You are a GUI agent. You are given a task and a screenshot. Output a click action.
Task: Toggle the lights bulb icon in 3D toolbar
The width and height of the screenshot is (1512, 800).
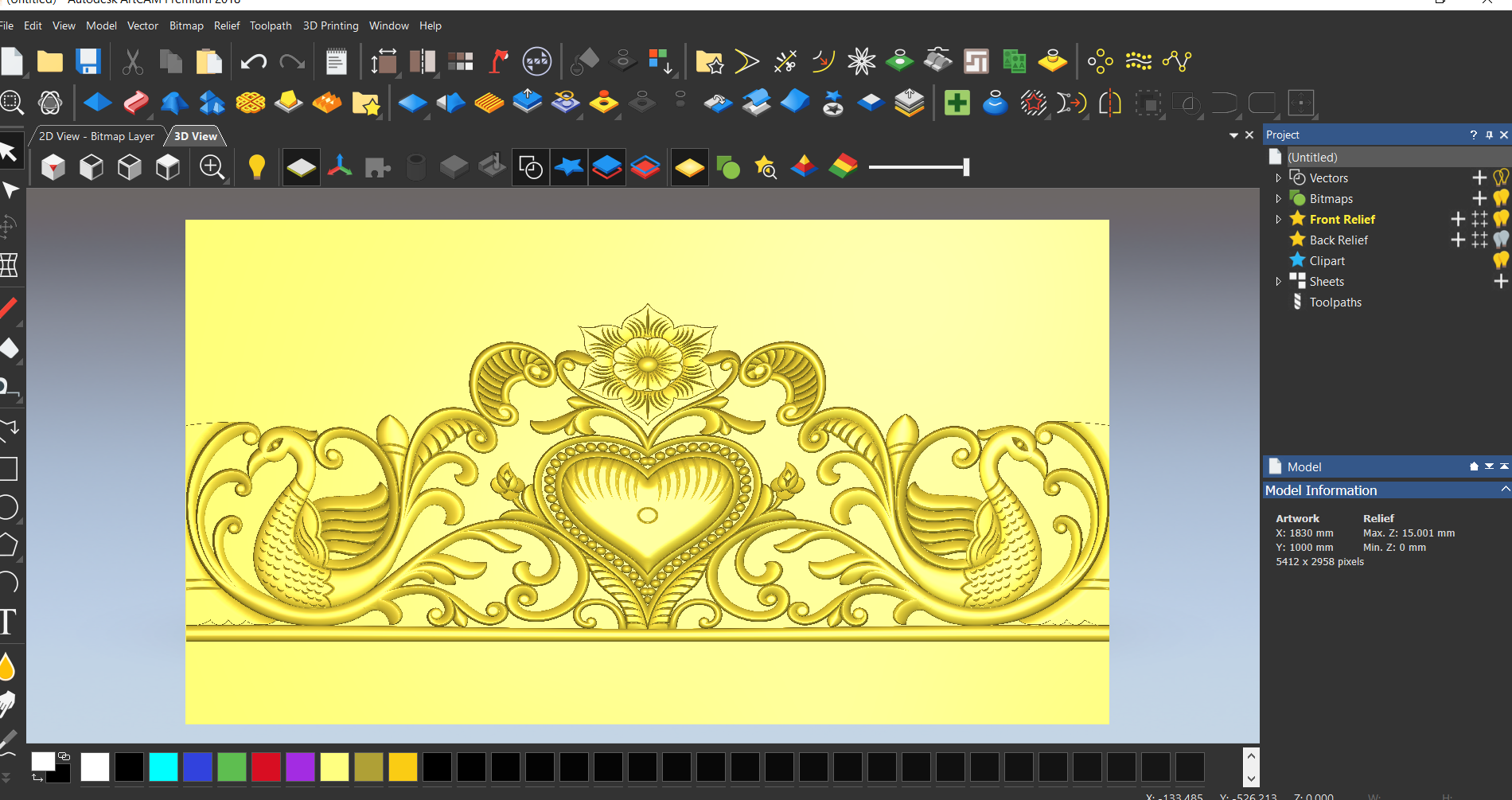pos(256,167)
